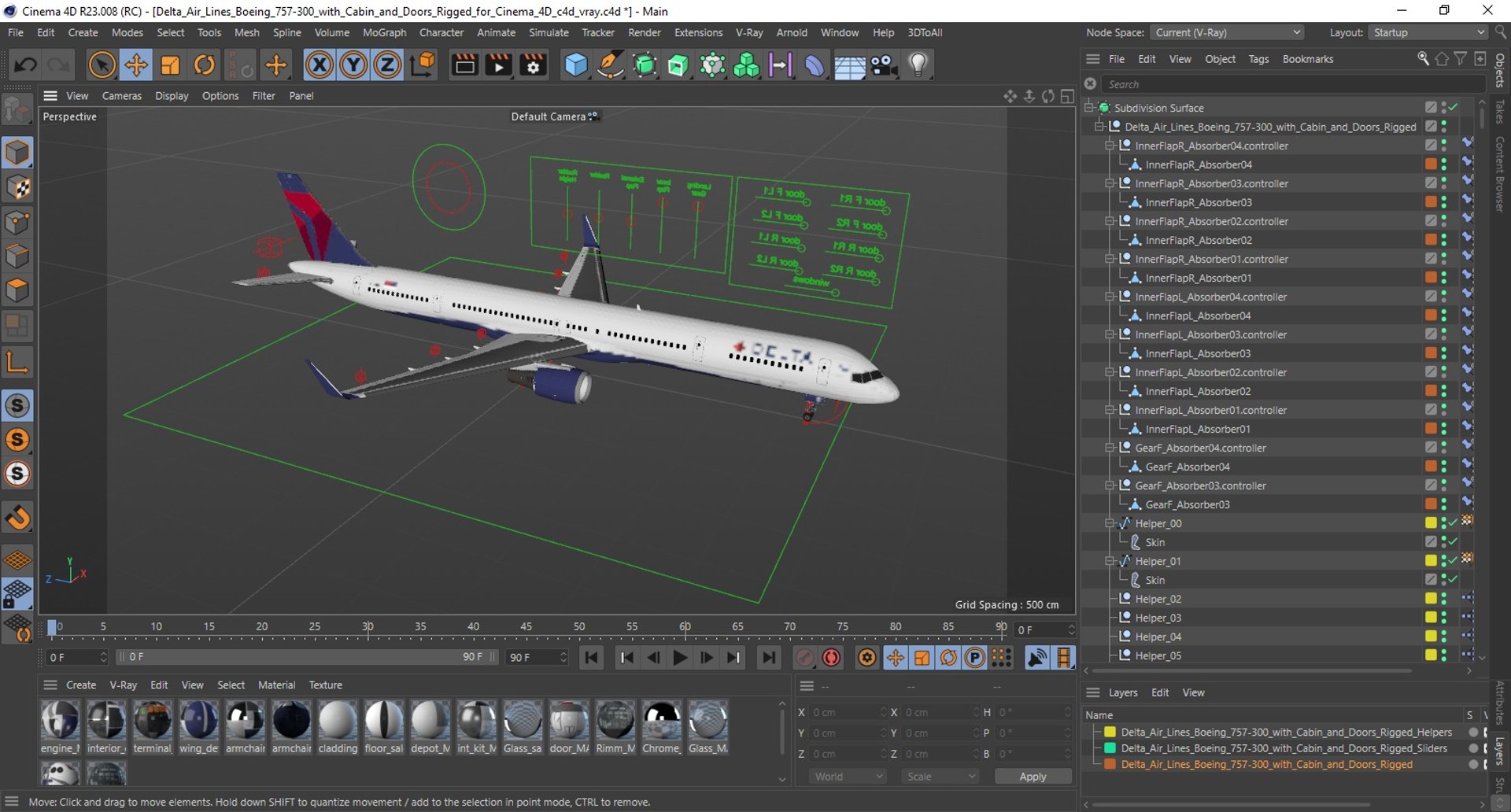
Task: Collapse the Subdivision Surface object
Action: (1089, 107)
